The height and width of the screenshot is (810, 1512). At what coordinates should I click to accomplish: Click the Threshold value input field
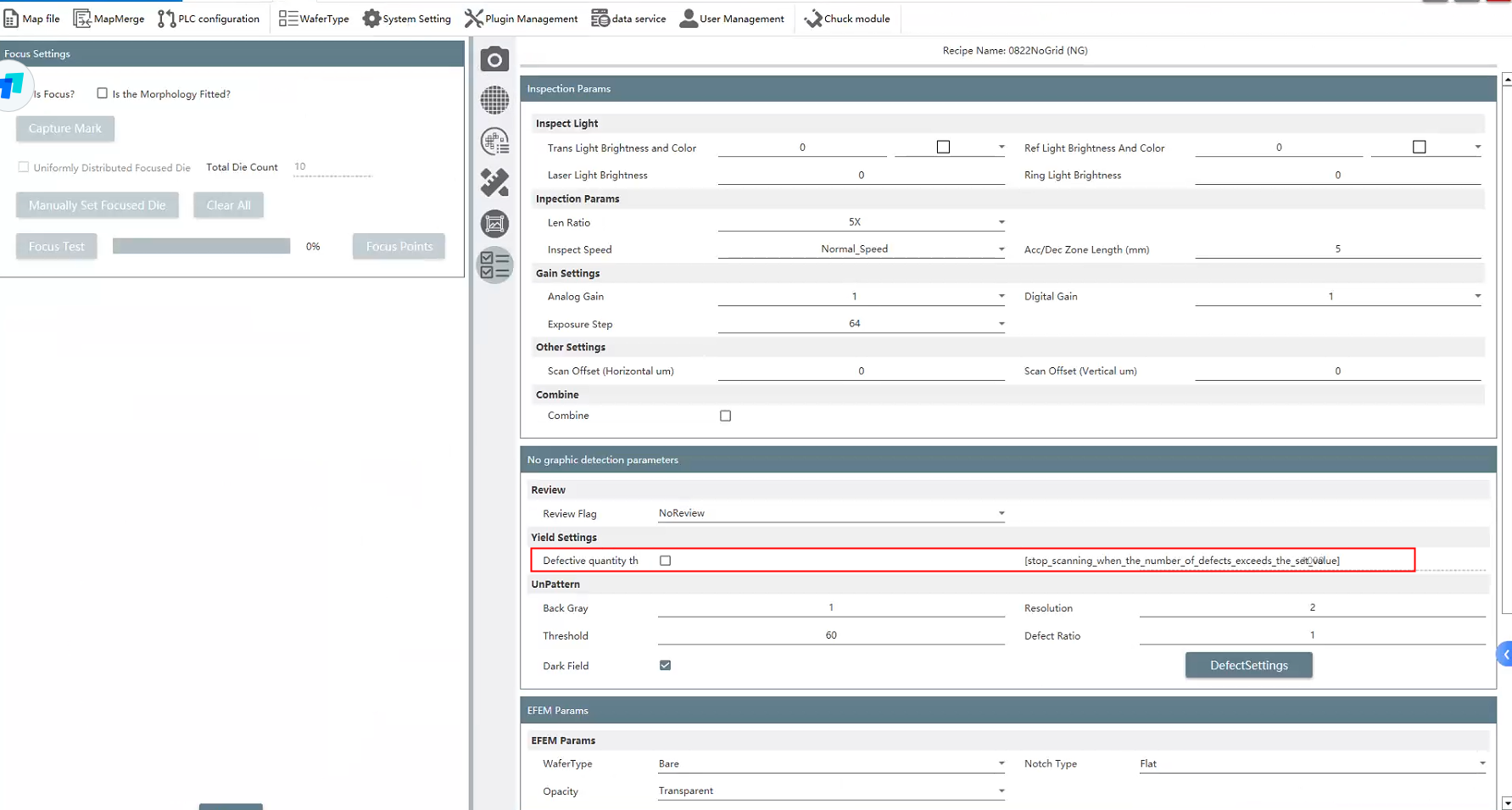tap(830, 635)
